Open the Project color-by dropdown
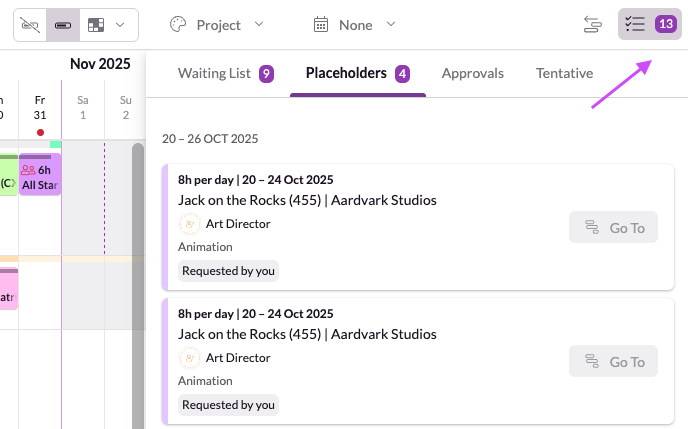Viewport: 688px width, 429px height. click(x=216, y=24)
